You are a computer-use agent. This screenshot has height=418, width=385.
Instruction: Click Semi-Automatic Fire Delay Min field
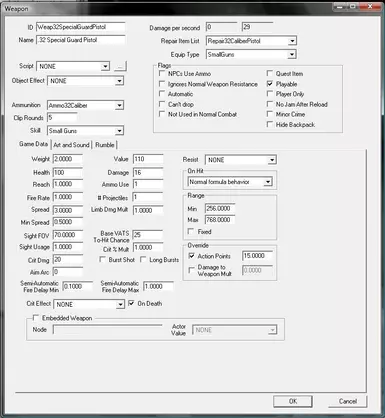(x=78, y=286)
